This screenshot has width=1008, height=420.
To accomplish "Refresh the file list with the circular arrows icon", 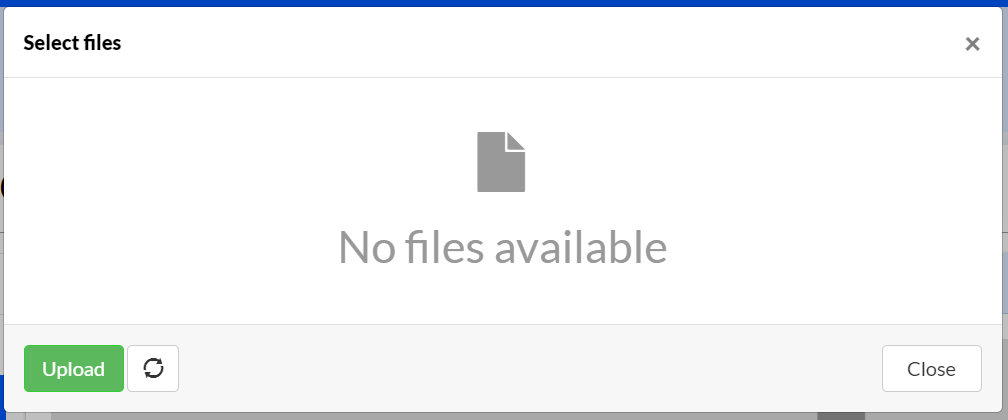I will click(x=153, y=369).
